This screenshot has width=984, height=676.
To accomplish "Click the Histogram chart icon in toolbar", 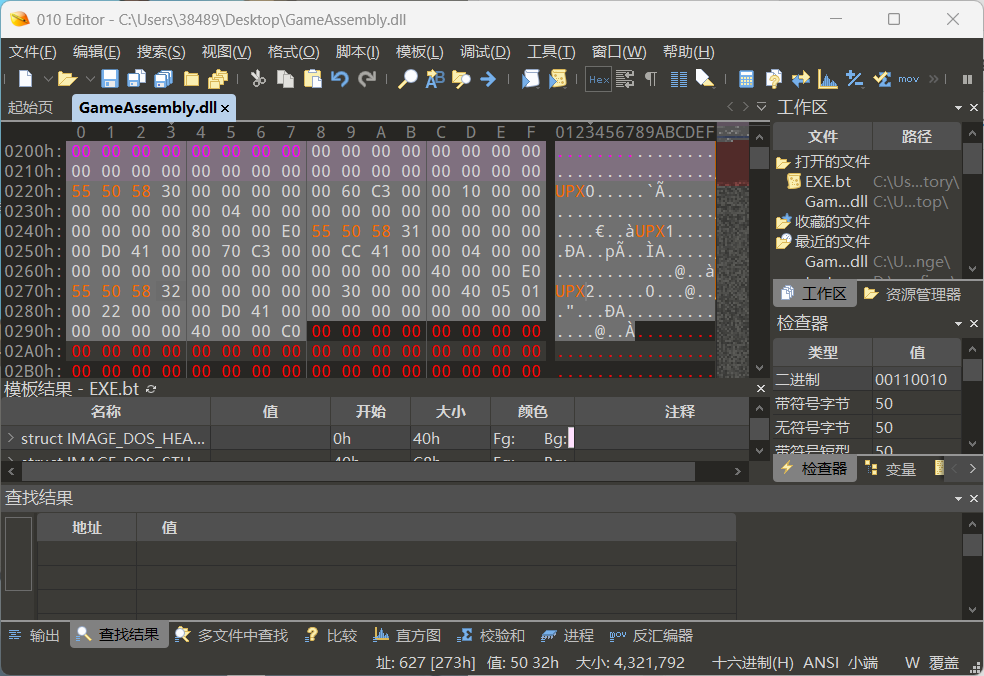I will [828, 78].
